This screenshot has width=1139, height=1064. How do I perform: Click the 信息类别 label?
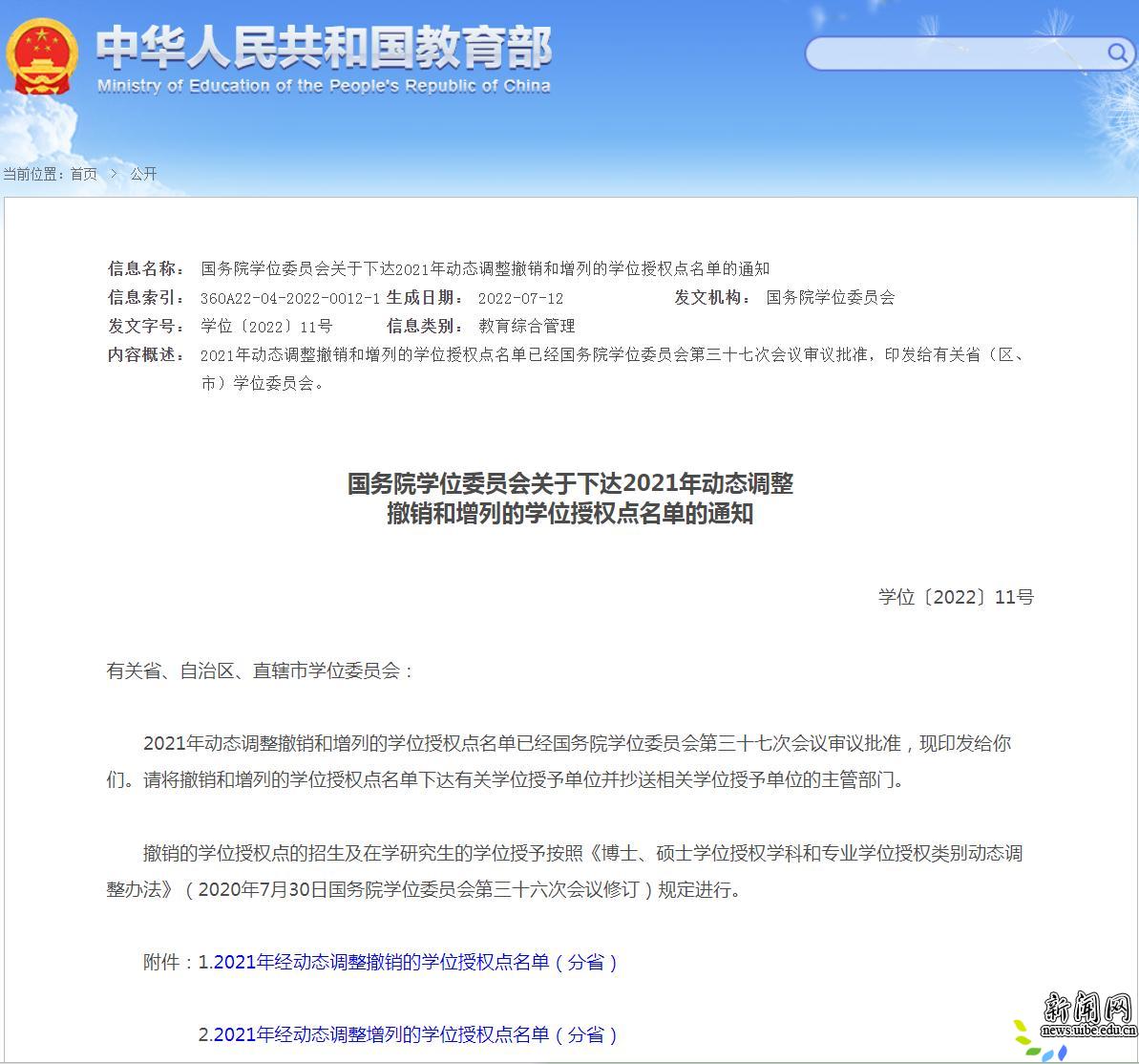(423, 327)
